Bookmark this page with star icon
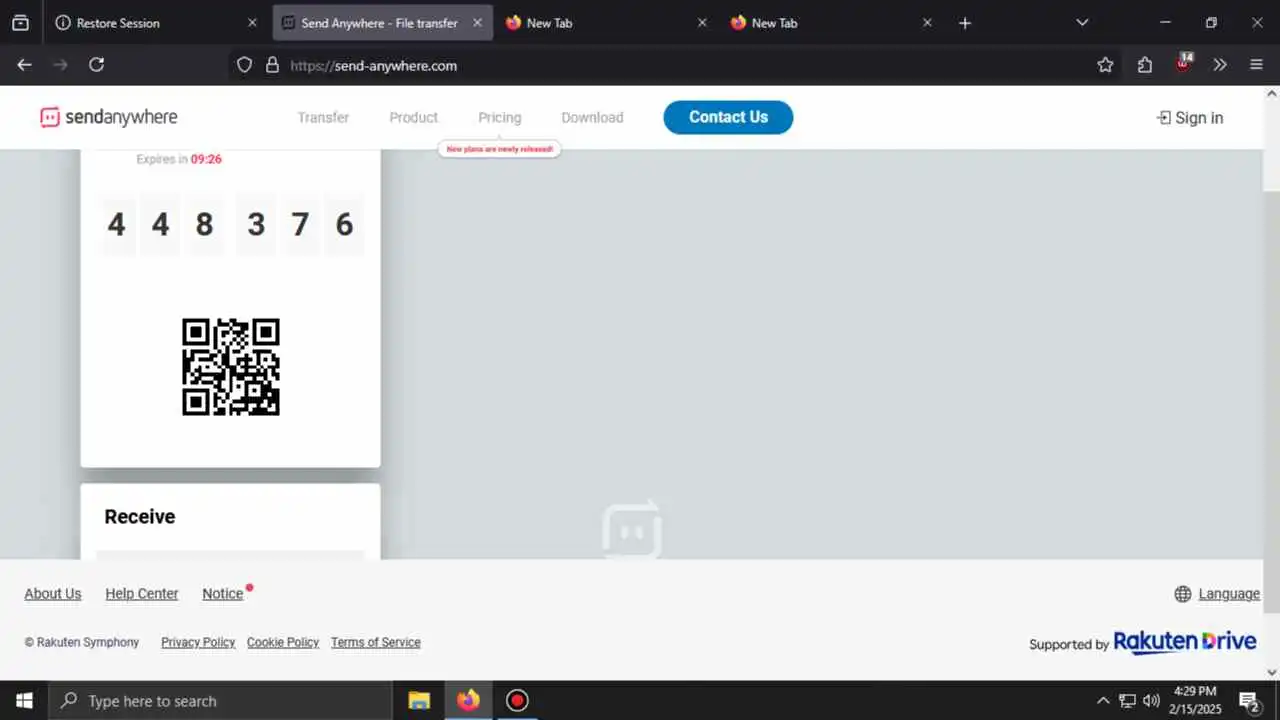The image size is (1280, 720). click(1105, 65)
